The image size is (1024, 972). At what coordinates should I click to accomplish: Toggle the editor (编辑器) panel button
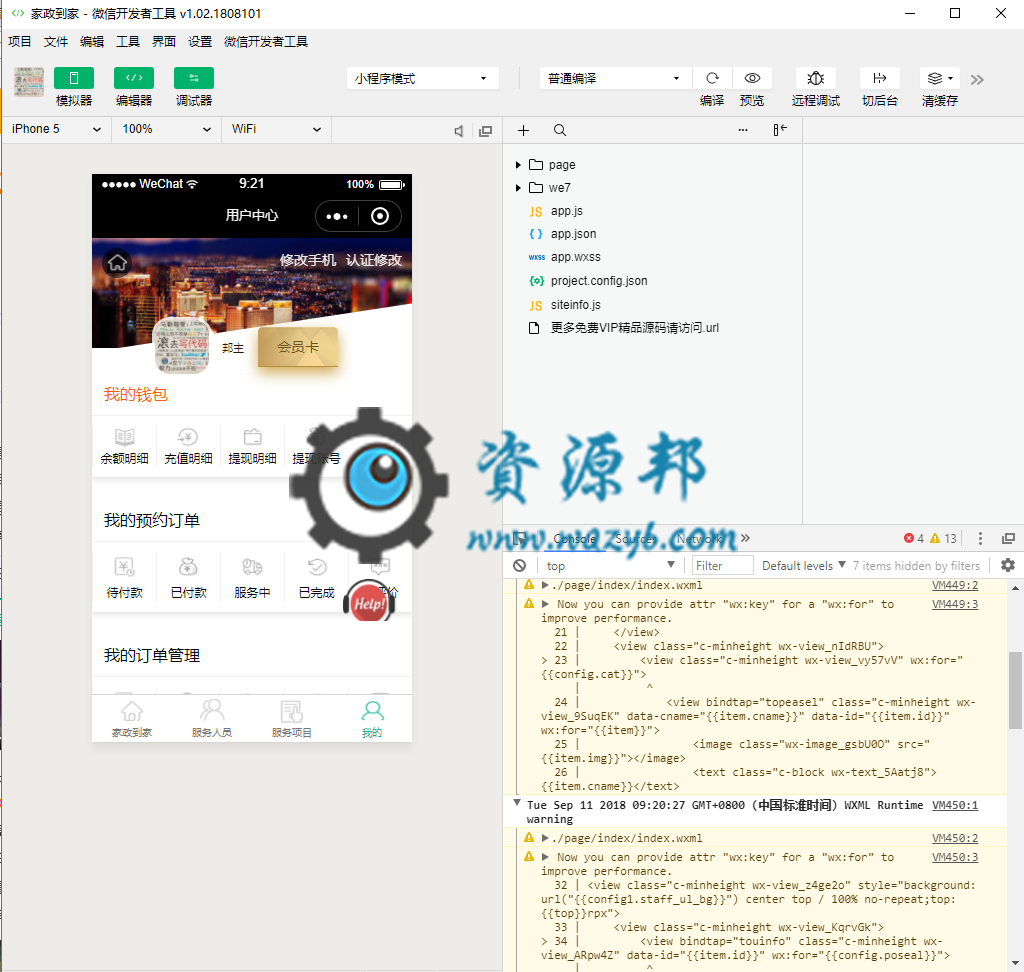134,78
